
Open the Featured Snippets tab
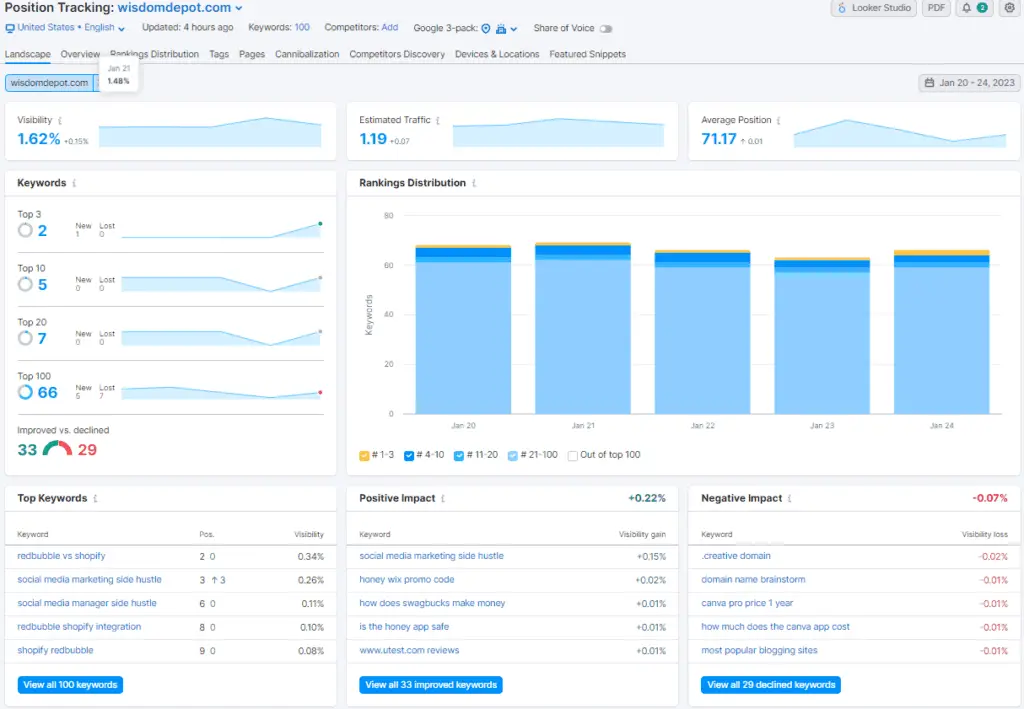click(x=588, y=54)
